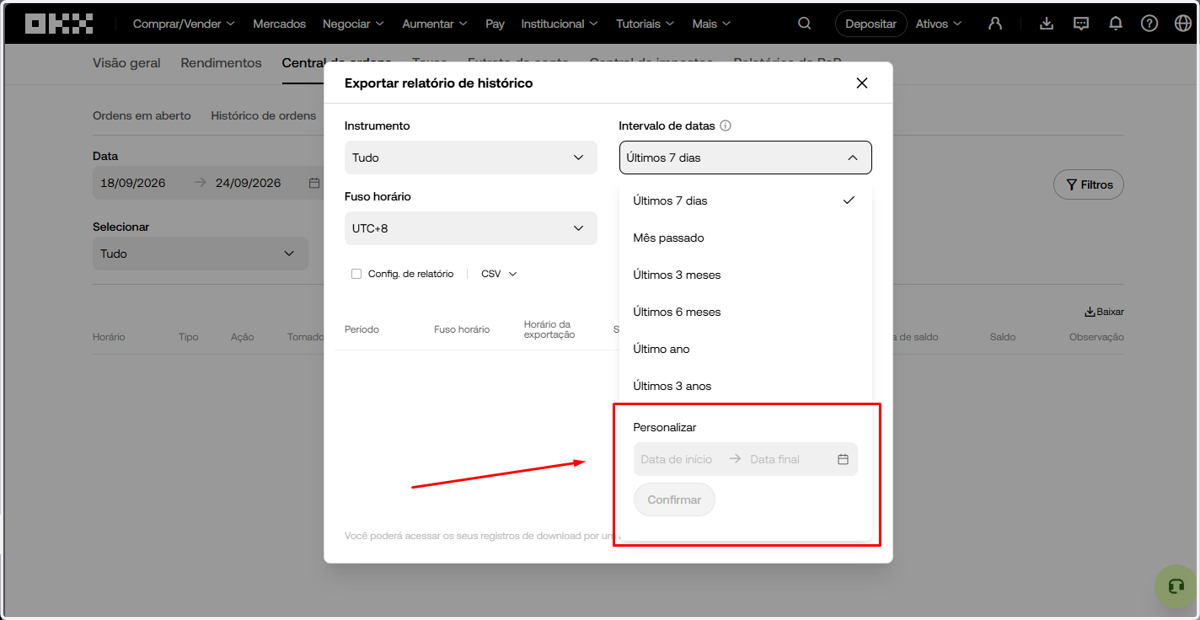Click the Horário da exportação column header
Screen dimensions: 1200x620
pos(549,330)
